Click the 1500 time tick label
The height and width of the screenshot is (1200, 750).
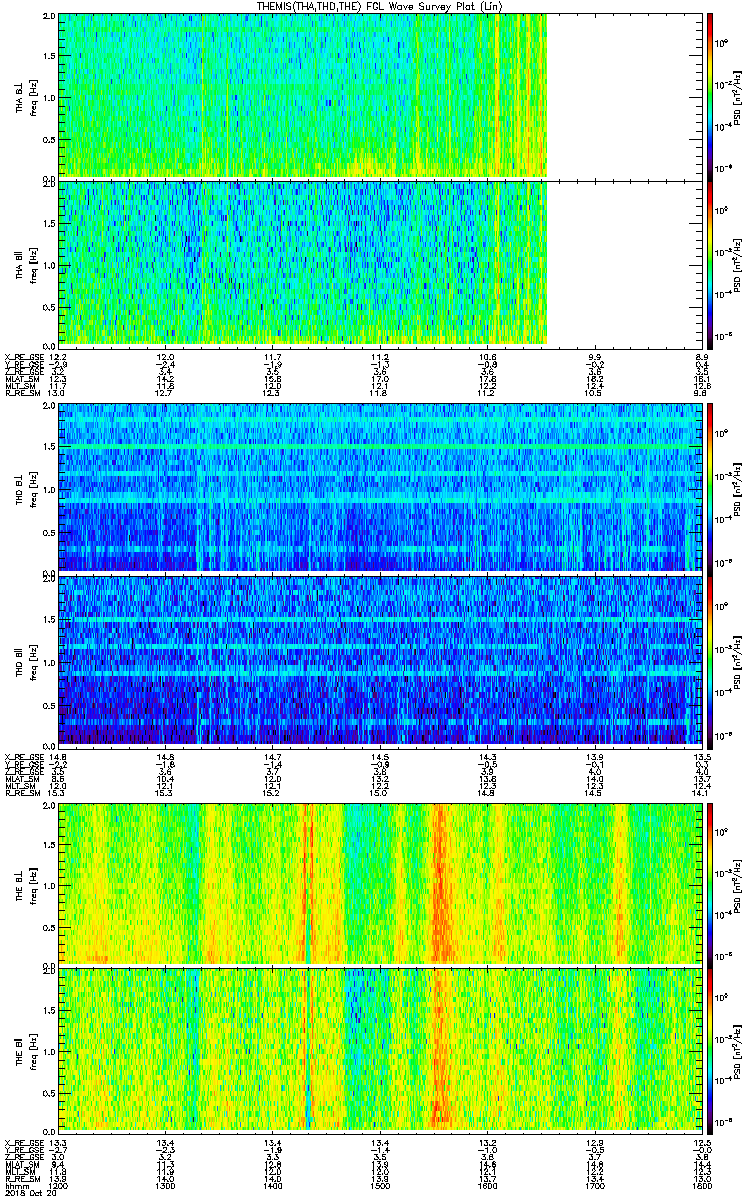coord(380,1184)
